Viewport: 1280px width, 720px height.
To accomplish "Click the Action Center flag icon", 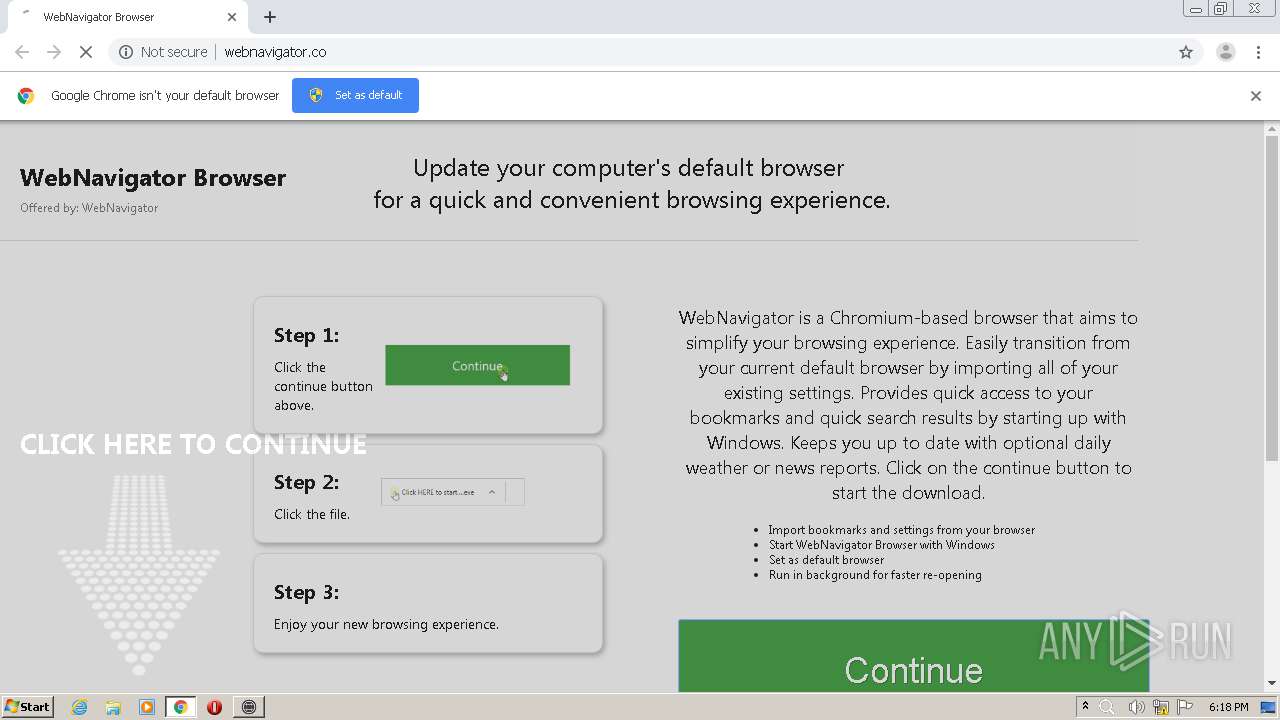I will point(1185,707).
